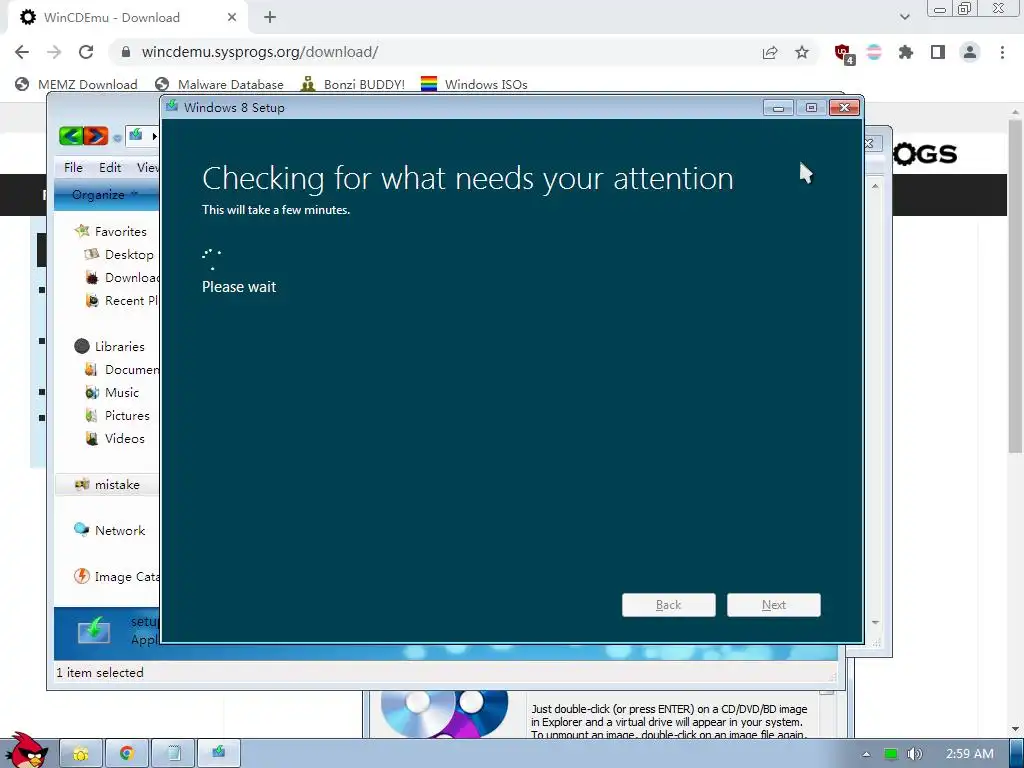Select Favorites in Explorer sidebar

coord(120,231)
